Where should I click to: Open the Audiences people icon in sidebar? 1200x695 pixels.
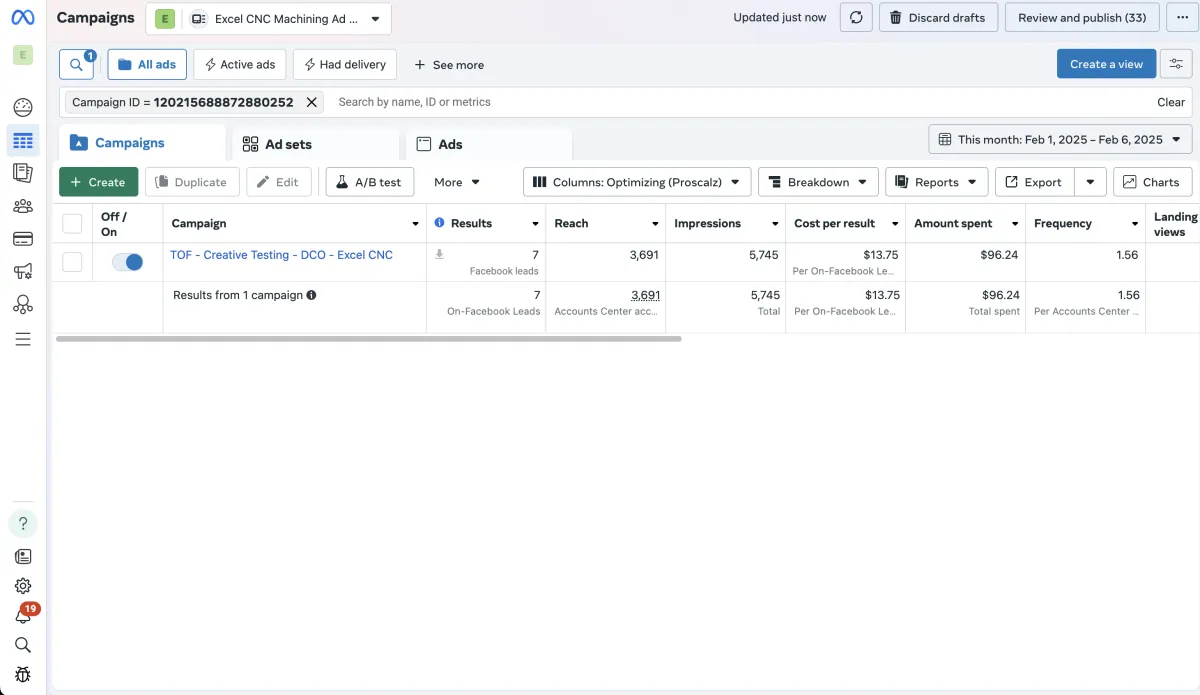point(23,206)
